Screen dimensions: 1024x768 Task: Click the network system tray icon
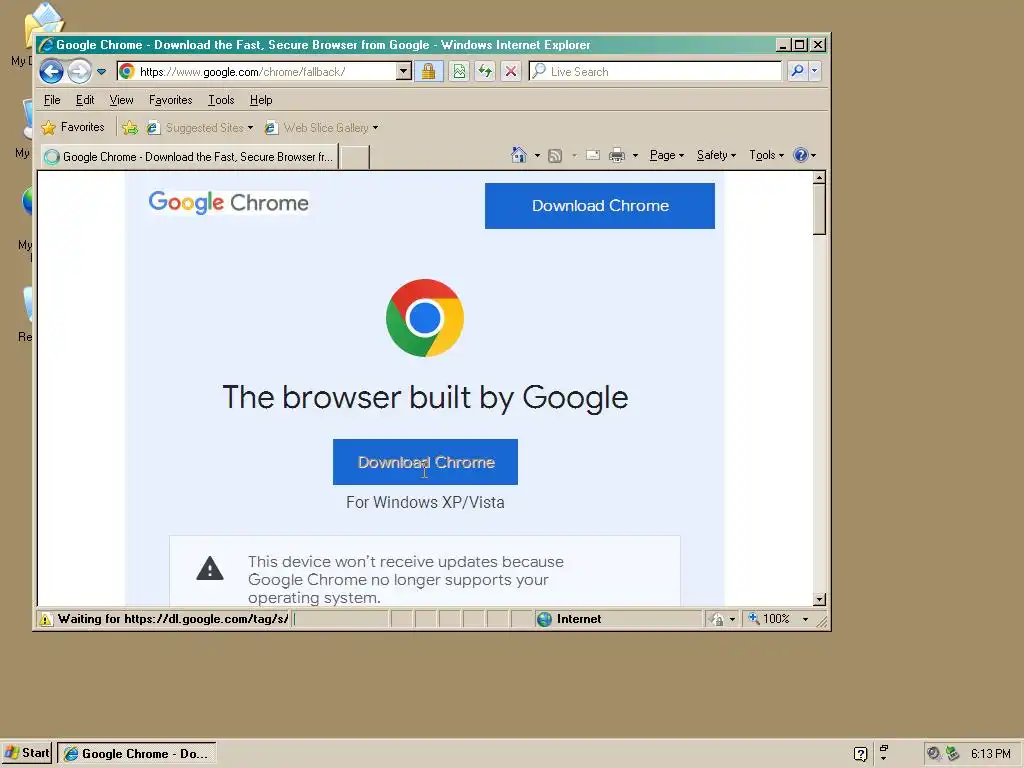pos(953,754)
